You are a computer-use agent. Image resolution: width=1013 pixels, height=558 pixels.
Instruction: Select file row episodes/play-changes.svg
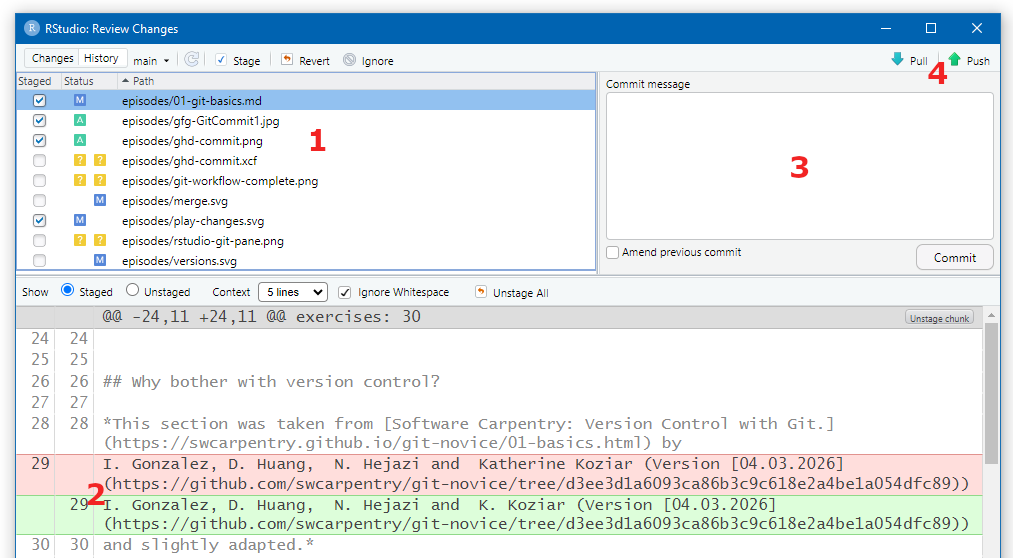click(x=306, y=221)
